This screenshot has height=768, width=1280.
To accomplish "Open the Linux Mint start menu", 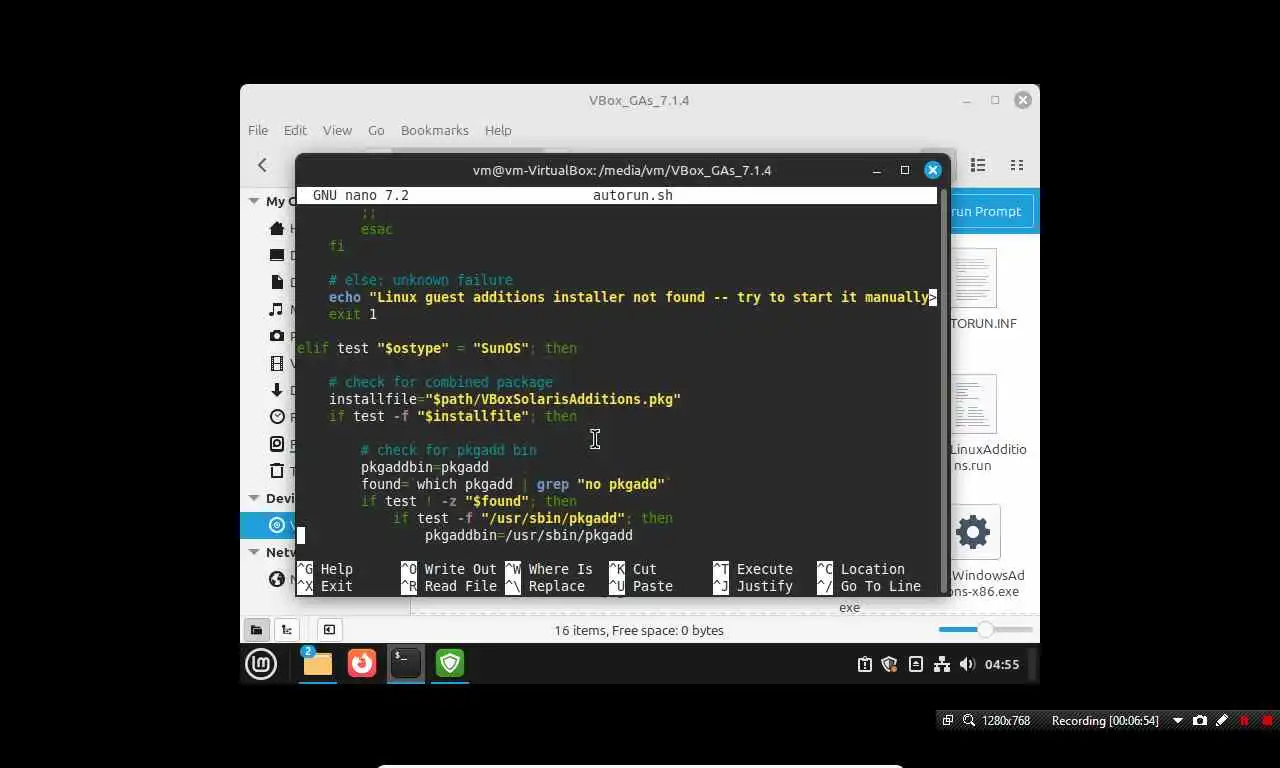I will pos(261,663).
